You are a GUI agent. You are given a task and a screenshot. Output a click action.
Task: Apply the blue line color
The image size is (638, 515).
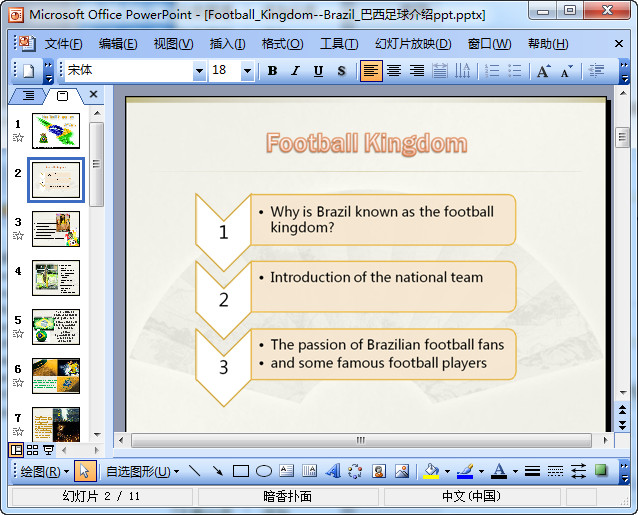pyautogui.click(x=465, y=471)
